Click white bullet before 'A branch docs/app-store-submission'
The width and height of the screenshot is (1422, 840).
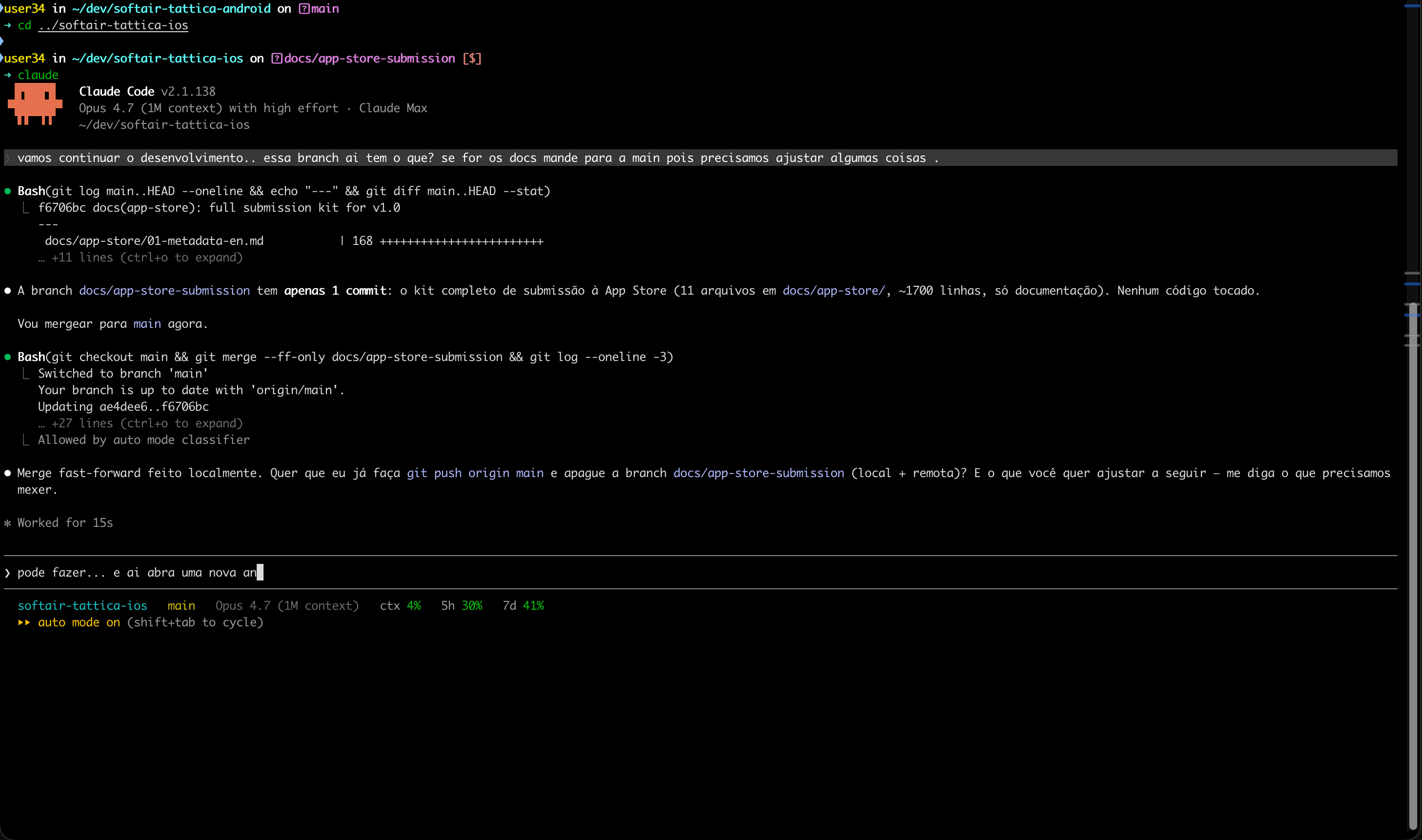coord(8,290)
